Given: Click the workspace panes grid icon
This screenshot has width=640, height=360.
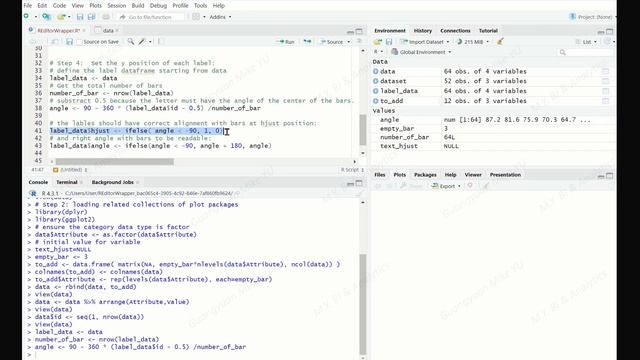Looking at the screenshot, I should point(196,17).
